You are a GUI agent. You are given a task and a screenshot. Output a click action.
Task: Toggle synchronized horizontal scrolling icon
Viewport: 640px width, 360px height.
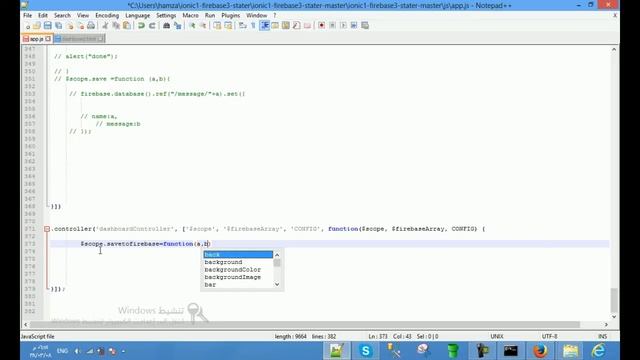tap(228, 26)
